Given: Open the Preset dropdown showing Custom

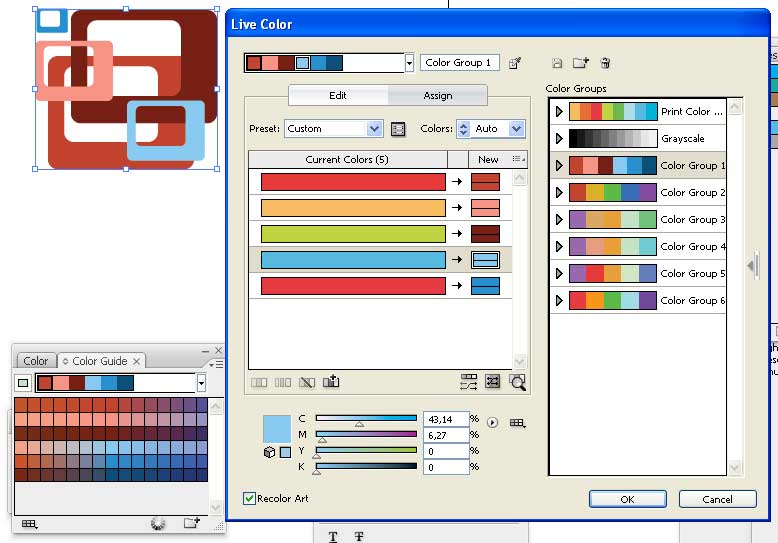Looking at the screenshot, I should coord(333,129).
